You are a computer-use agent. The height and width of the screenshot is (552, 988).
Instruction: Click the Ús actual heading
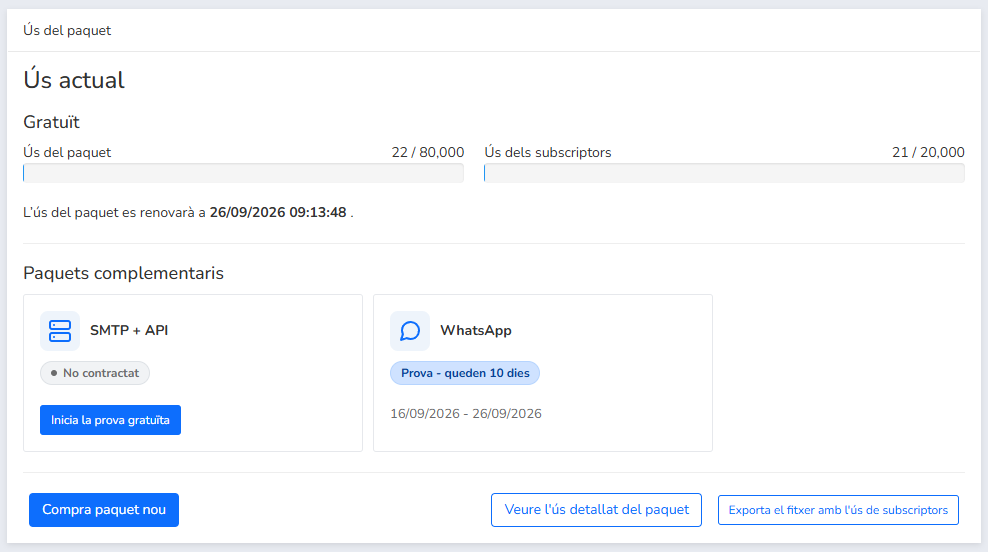(x=74, y=80)
